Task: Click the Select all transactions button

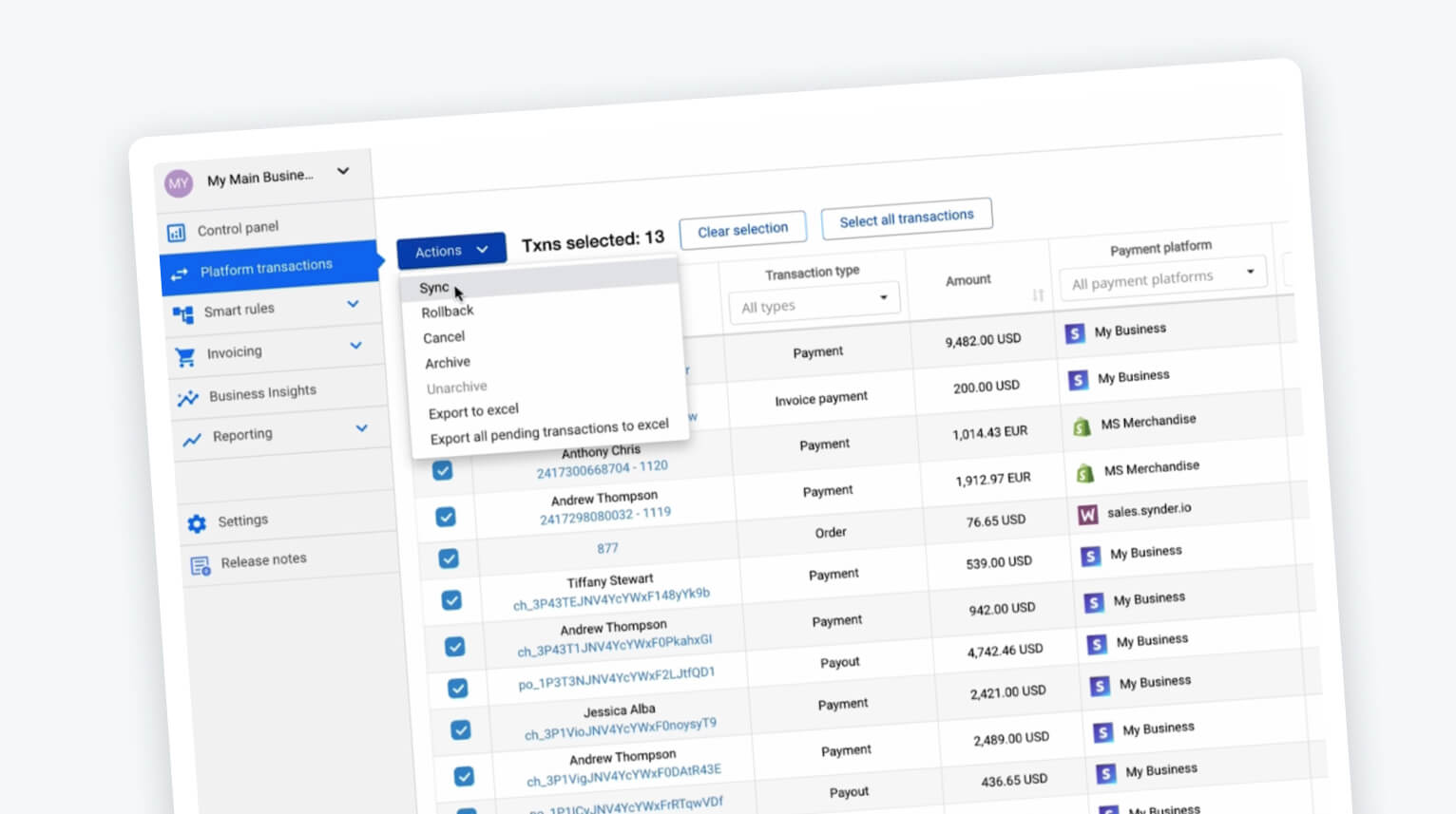Action: pos(906,218)
